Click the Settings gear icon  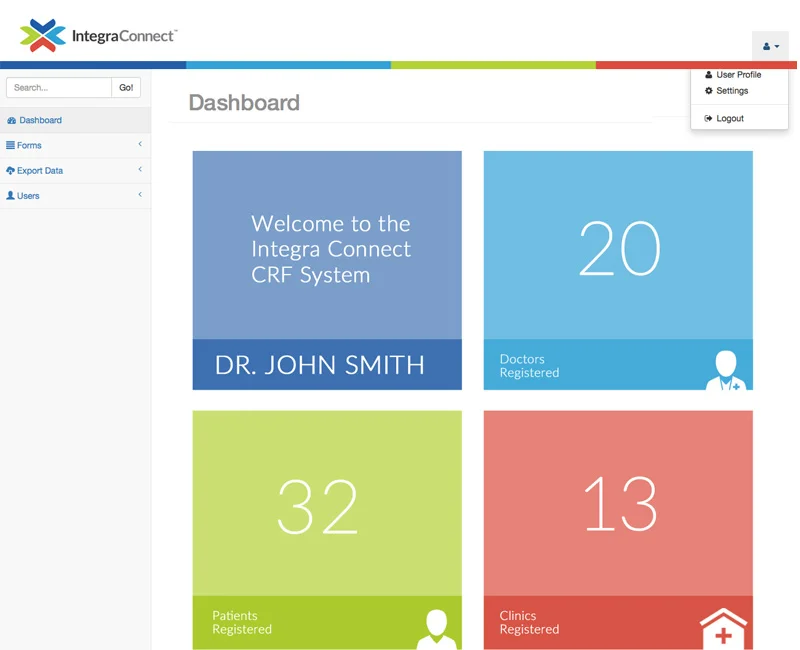(708, 90)
